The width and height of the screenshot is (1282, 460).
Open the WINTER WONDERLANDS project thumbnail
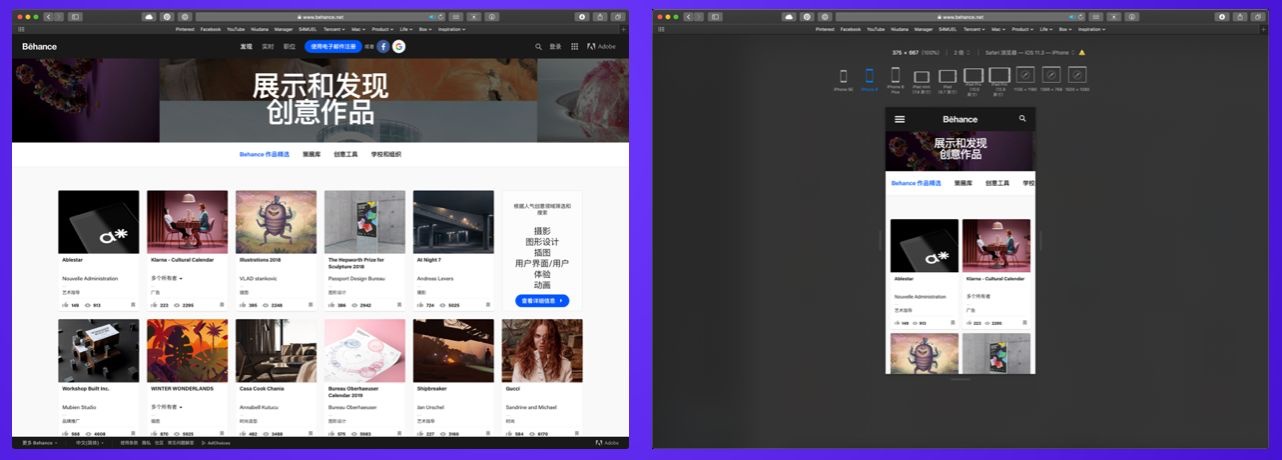[187, 350]
